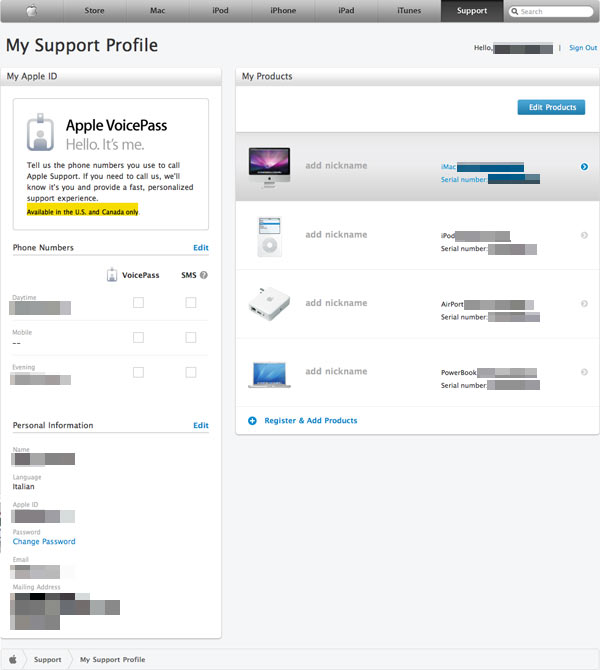Click the Change Password link

(44, 541)
